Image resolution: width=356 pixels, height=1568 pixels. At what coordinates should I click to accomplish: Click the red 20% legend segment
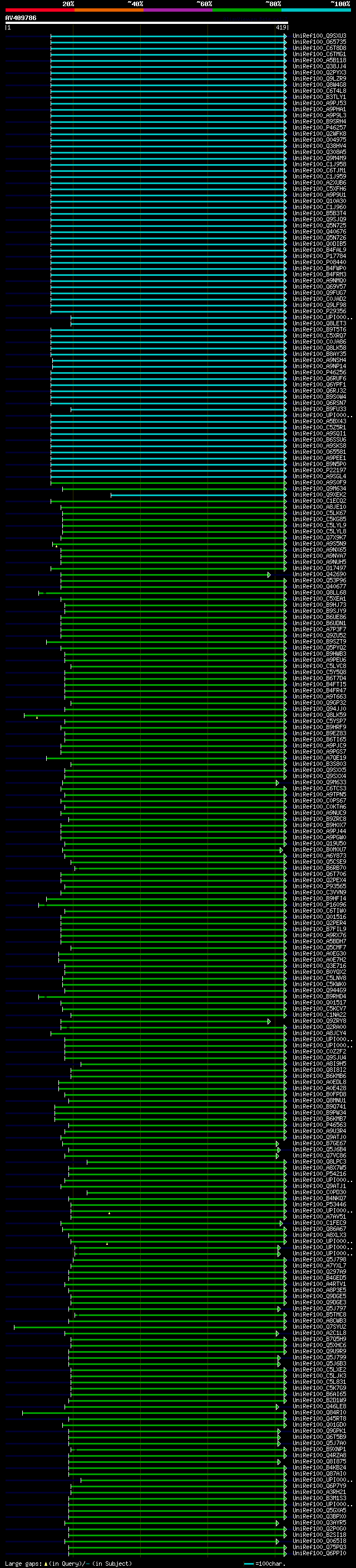click(x=39, y=10)
